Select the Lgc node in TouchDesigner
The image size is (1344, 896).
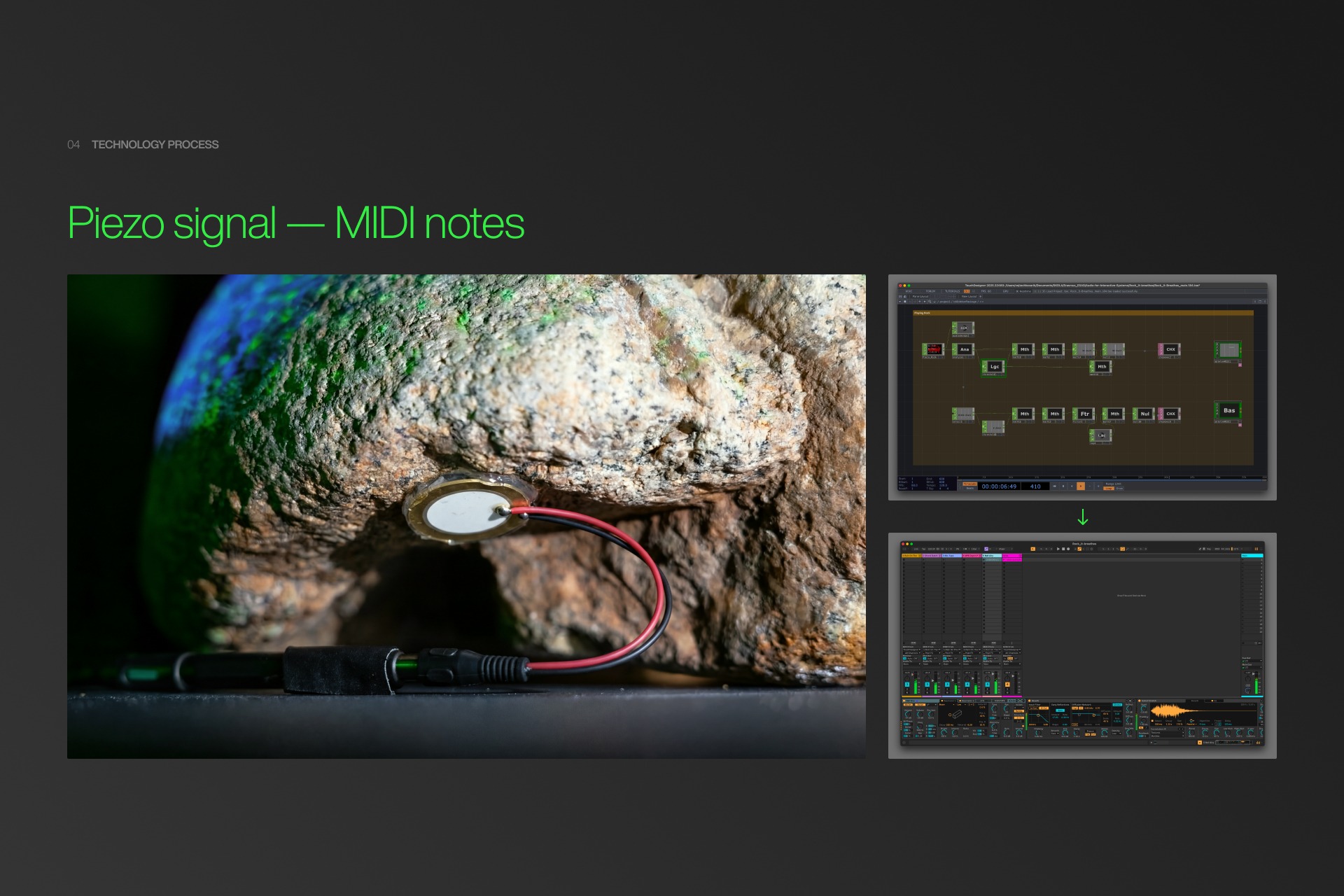coord(994,367)
